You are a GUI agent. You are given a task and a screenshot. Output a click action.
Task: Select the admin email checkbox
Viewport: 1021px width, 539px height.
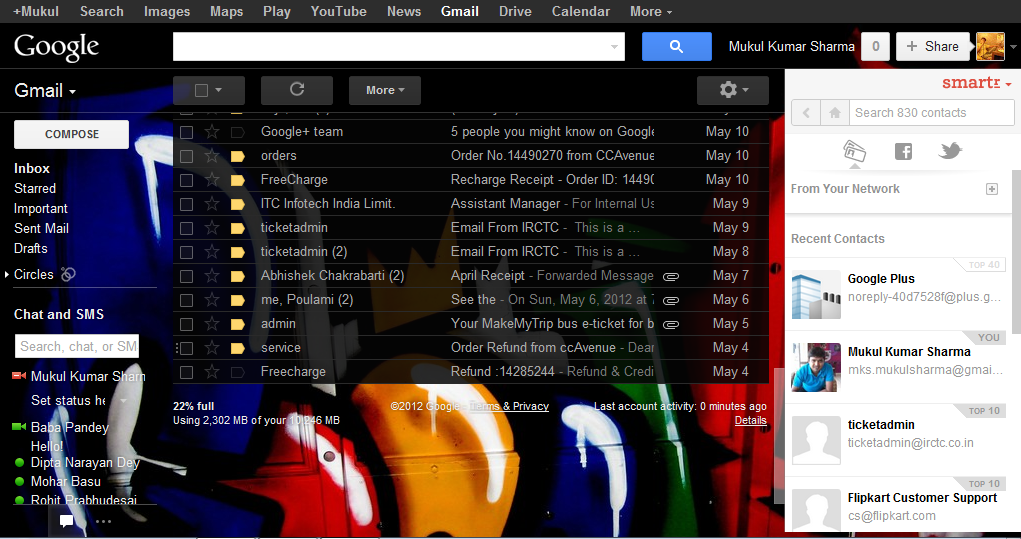point(186,324)
